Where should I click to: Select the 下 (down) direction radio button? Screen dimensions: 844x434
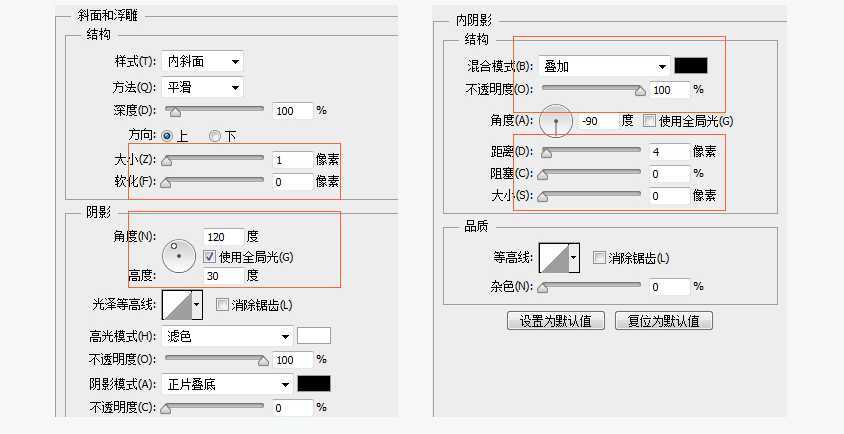tap(214, 135)
